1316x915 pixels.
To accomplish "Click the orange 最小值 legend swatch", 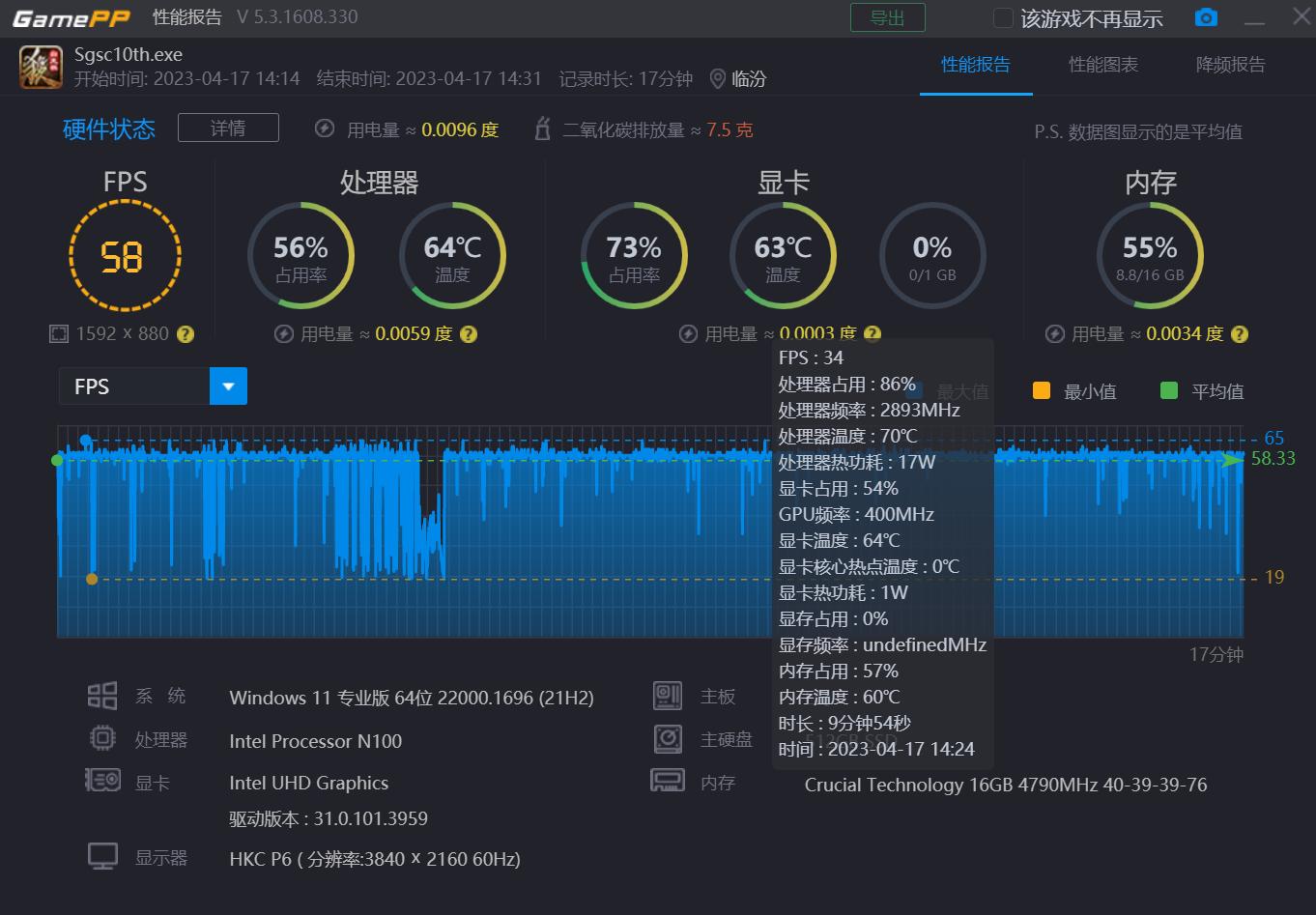I will tap(1041, 390).
